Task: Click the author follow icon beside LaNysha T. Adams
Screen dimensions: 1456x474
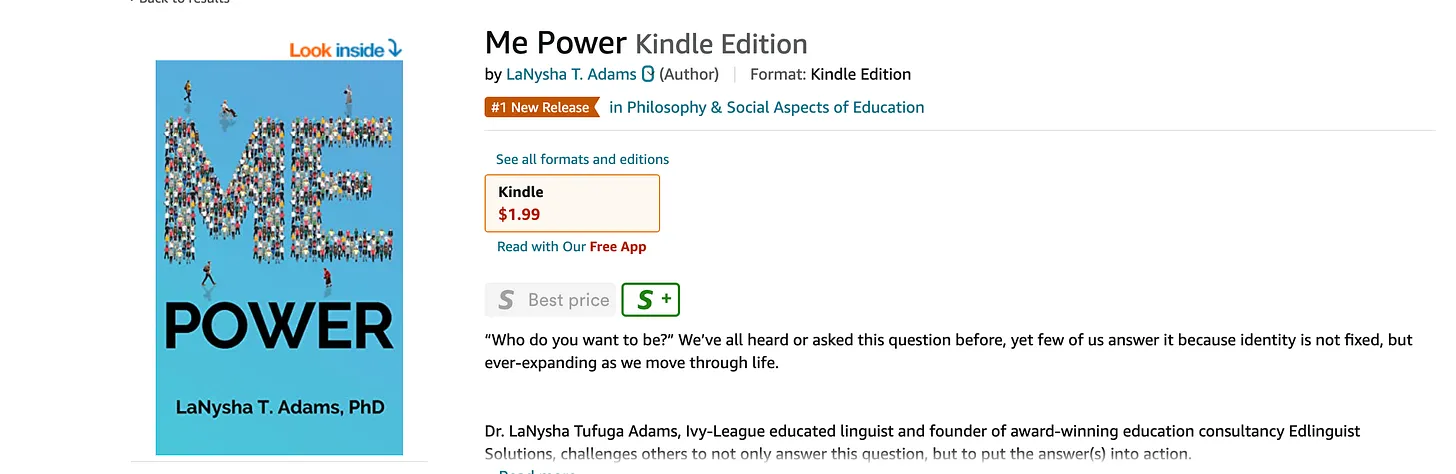Action: [x=647, y=74]
